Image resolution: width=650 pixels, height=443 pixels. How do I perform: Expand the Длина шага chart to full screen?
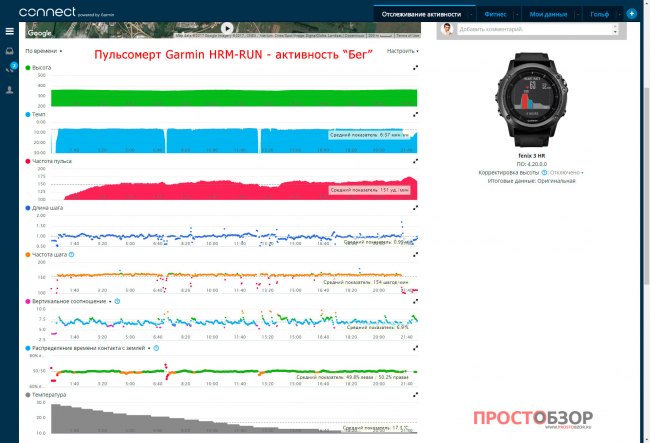click(x=415, y=208)
